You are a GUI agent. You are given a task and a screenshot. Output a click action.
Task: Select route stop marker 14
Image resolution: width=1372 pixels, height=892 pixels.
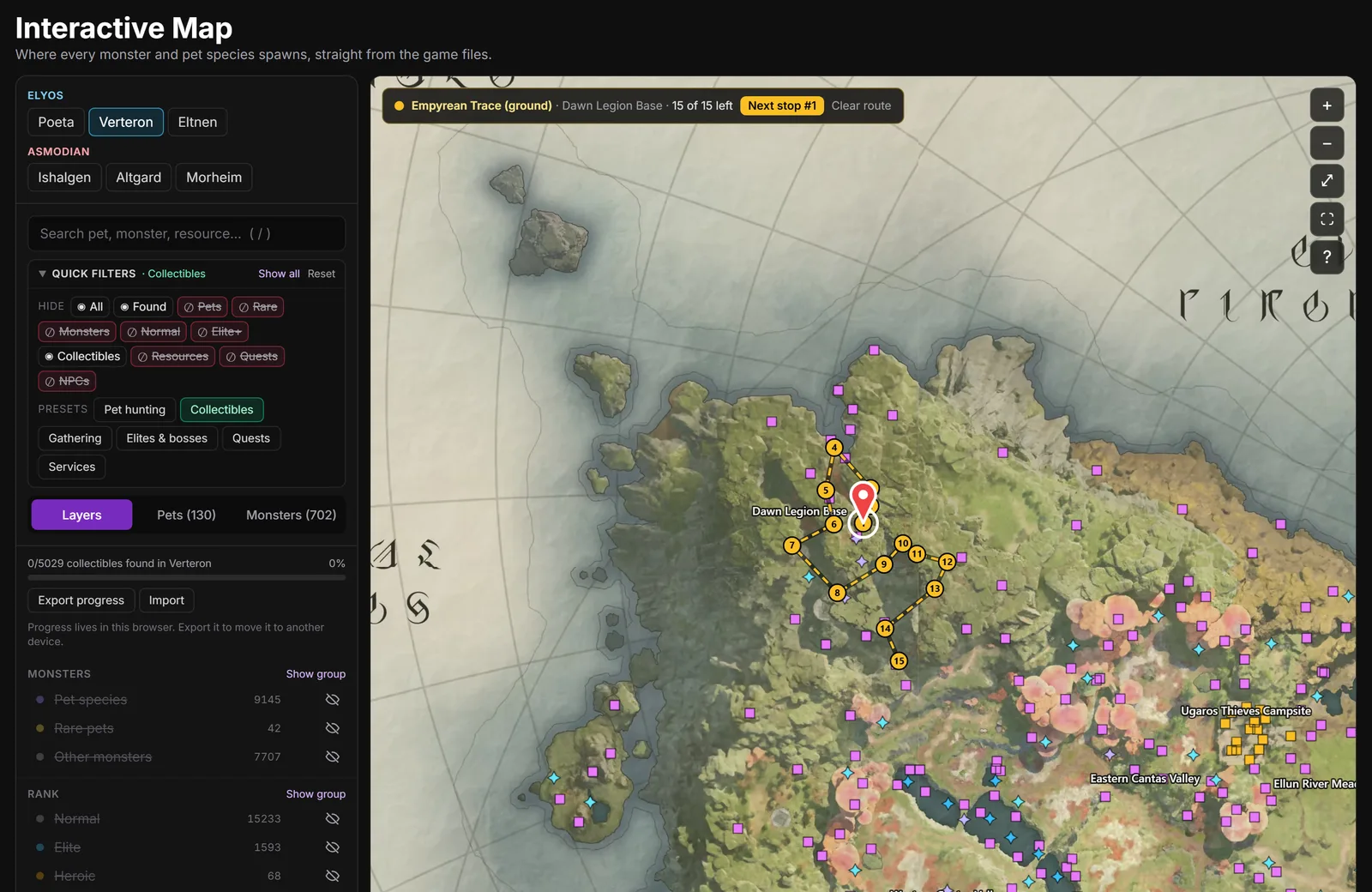(x=885, y=628)
